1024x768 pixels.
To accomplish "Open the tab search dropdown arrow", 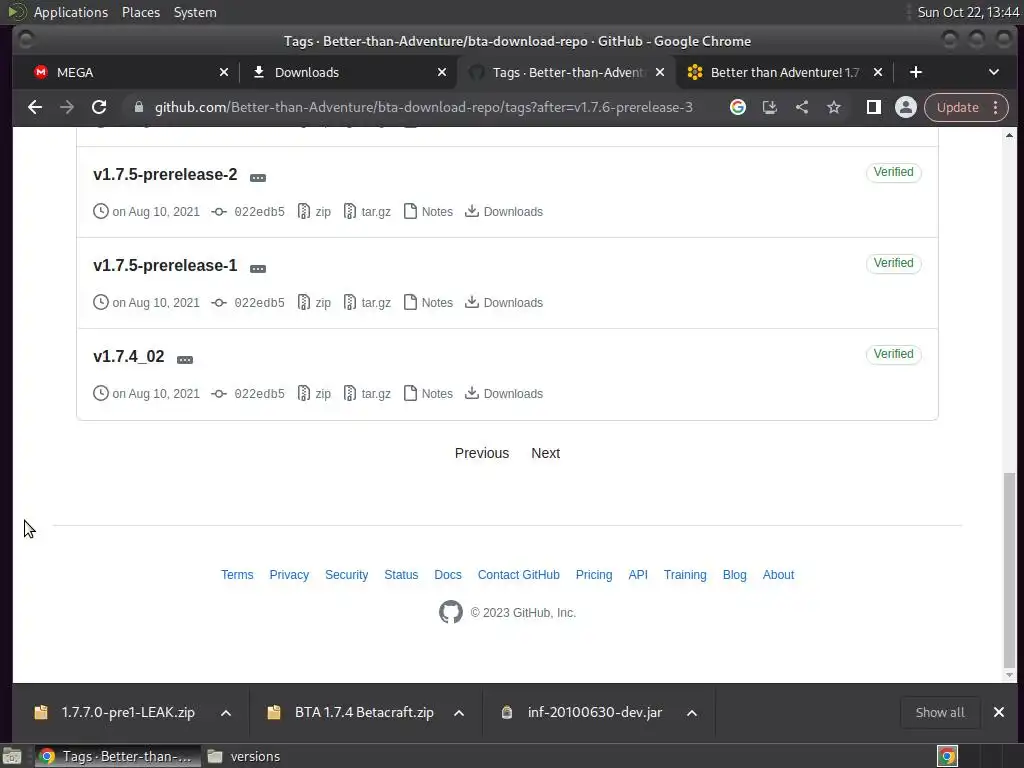I will pyautogui.click(x=993, y=72).
